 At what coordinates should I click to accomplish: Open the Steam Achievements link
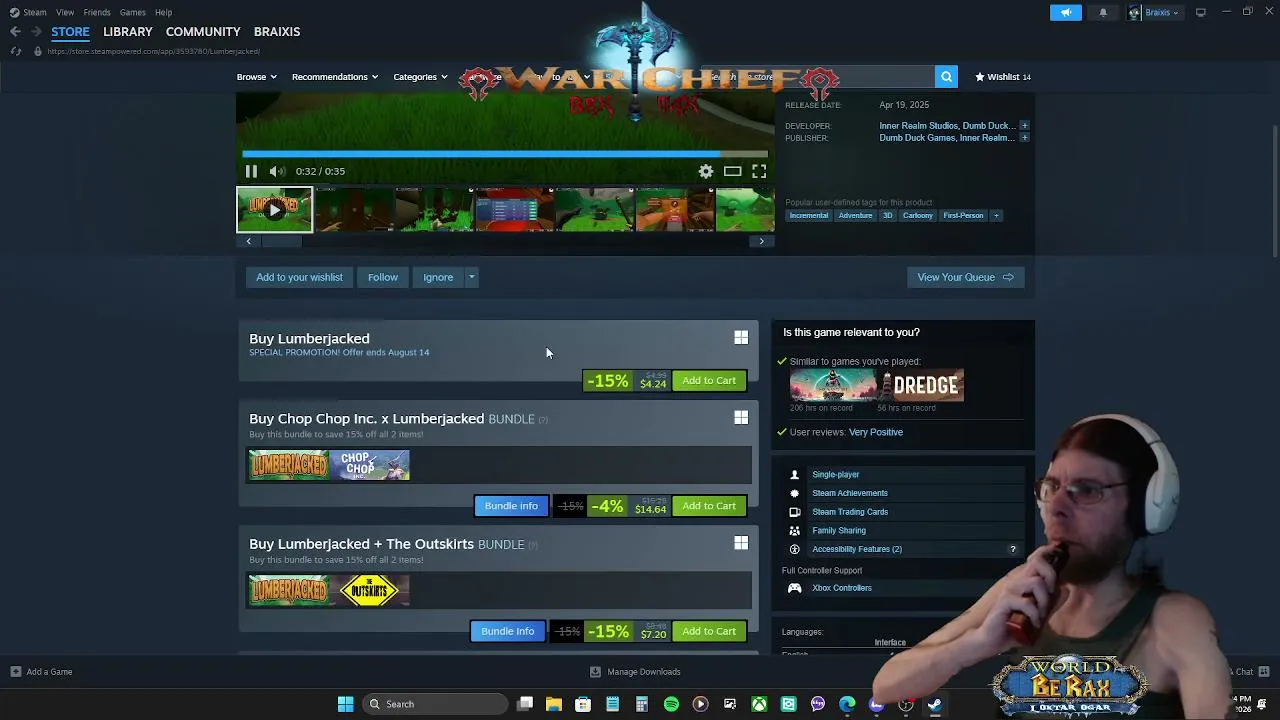[x=850, y=493]
